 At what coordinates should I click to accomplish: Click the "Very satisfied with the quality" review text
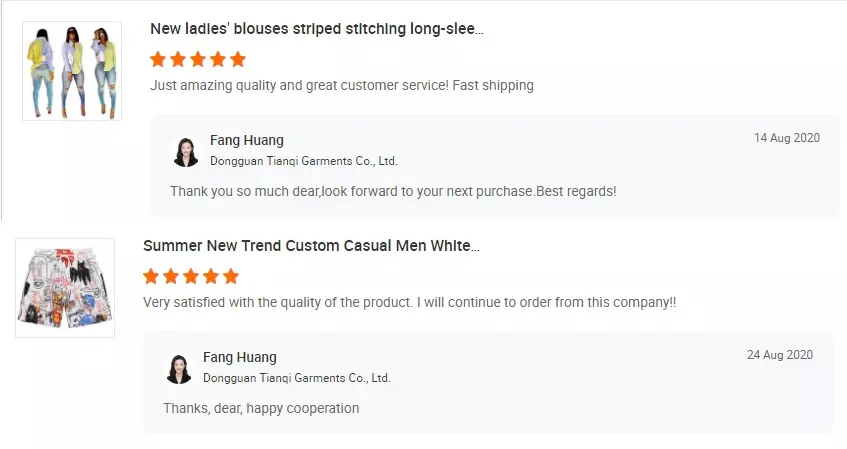410,302
